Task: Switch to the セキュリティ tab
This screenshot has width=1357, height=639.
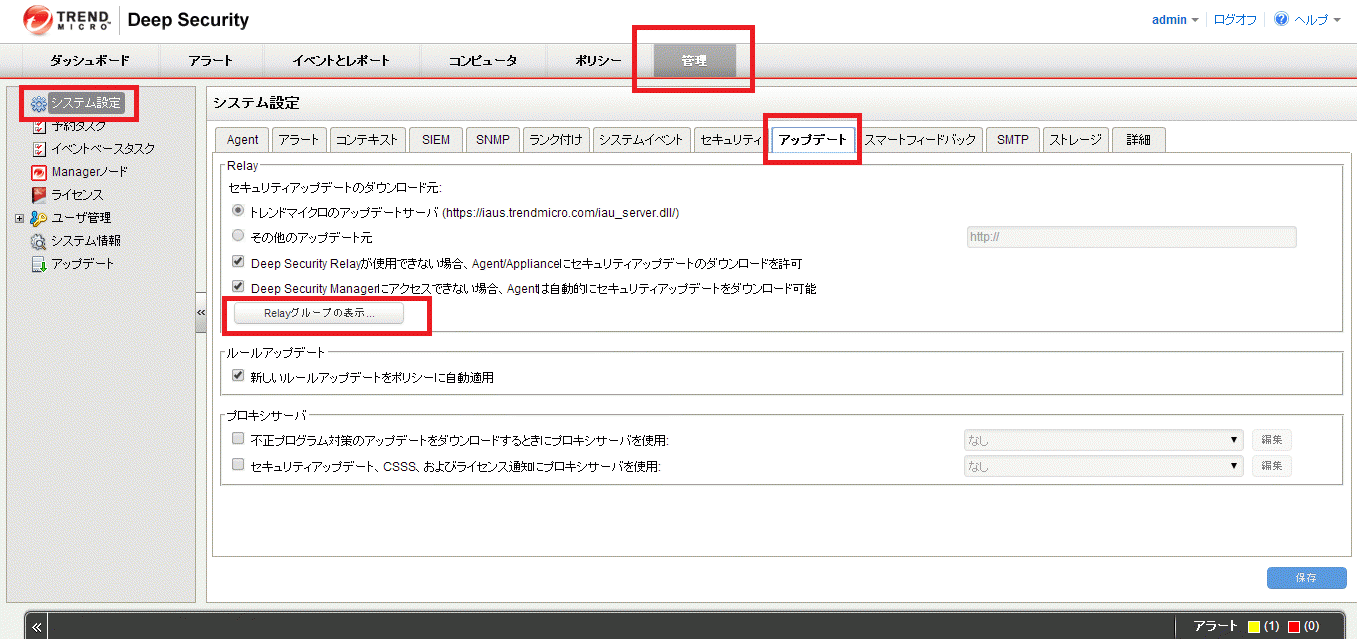Action: tap(730, 140)
